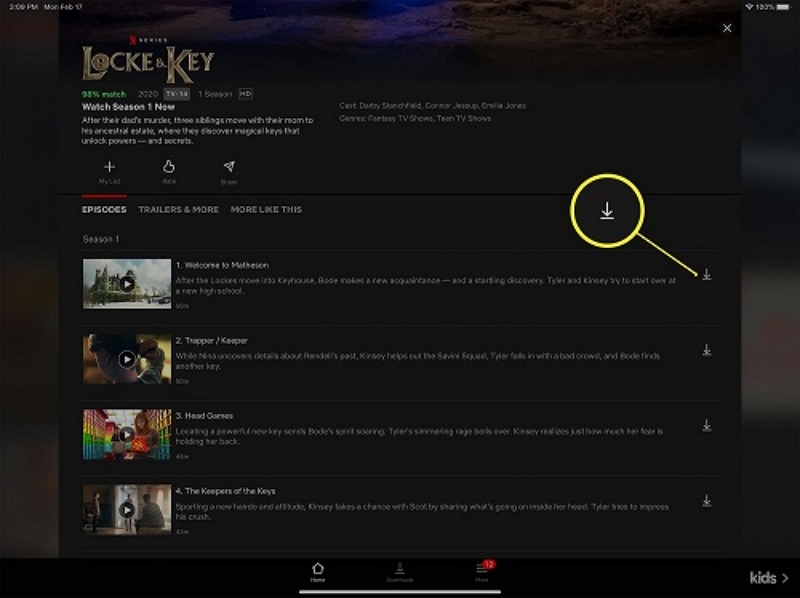
Task: Add Locke & Key to My List
Action: tap(109, 171)
